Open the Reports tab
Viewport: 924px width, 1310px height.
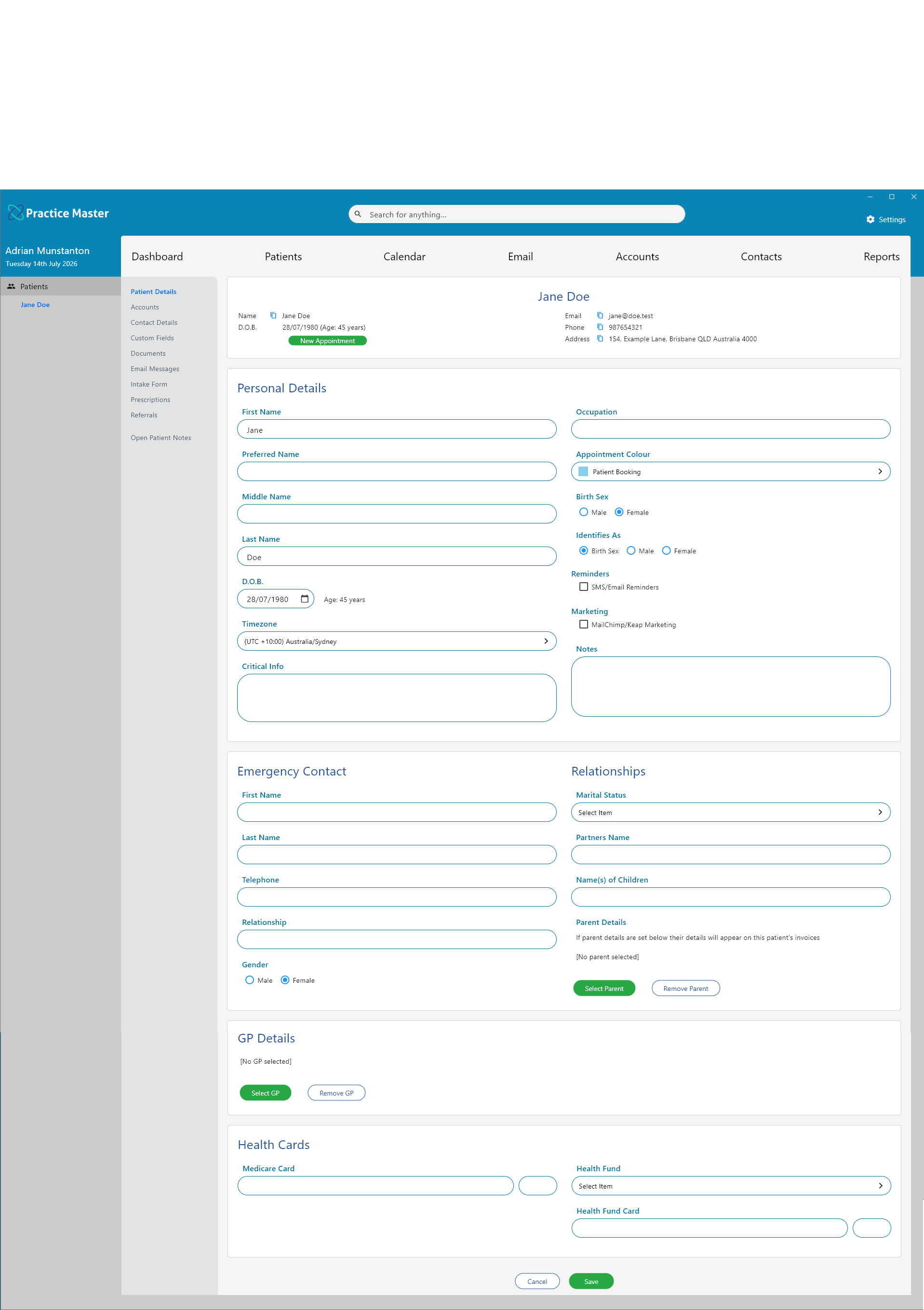click(x=881, y=256)
